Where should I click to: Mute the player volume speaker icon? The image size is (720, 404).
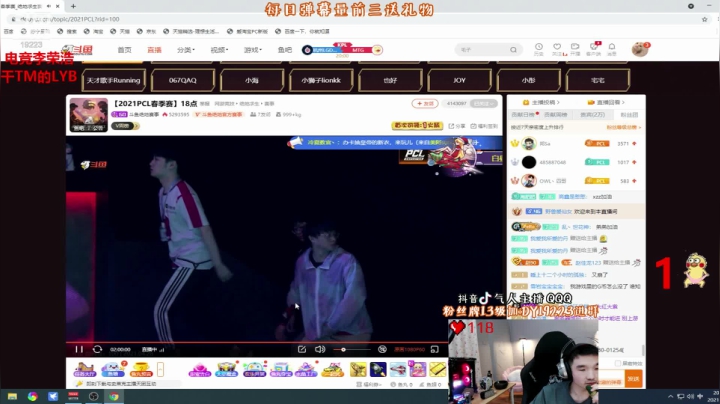click(x=320, y=349)
